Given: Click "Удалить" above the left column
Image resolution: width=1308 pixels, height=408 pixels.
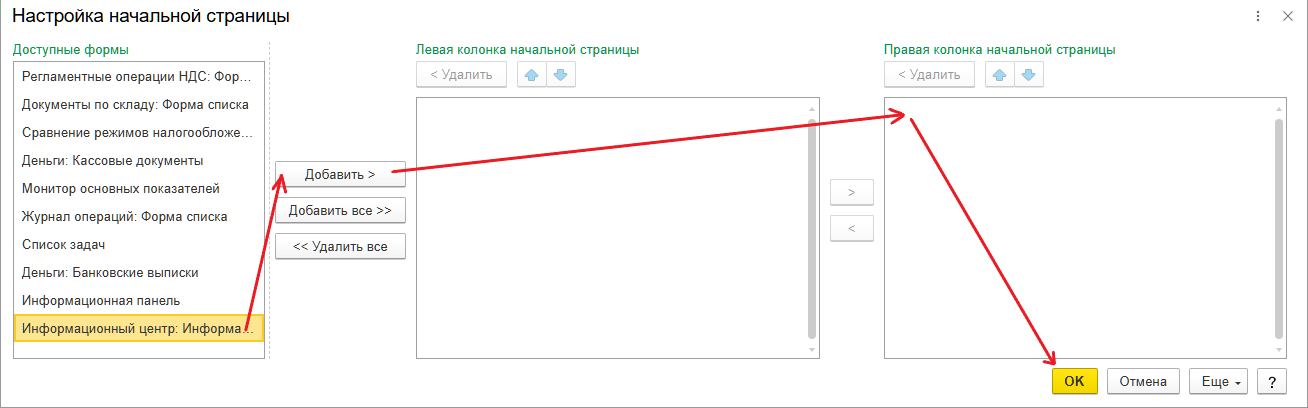Looking at the screenshot, I should click(461, 75).
